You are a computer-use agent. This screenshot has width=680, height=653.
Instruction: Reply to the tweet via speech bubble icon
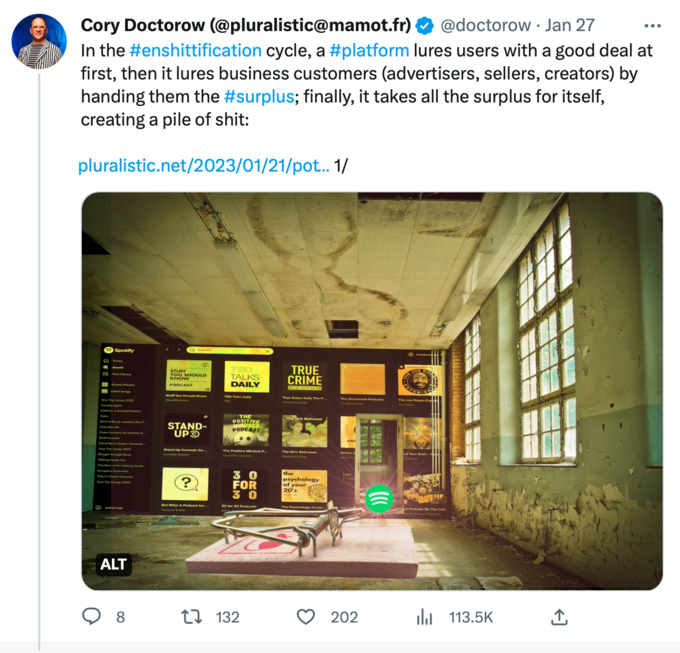pyautogui.click(x=91, y=616)
